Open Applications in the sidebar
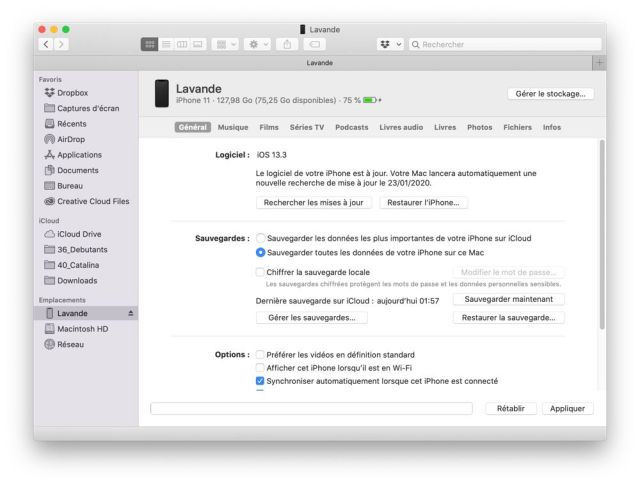The width and height of the screenshot is (640, 485). coord(73,155)
